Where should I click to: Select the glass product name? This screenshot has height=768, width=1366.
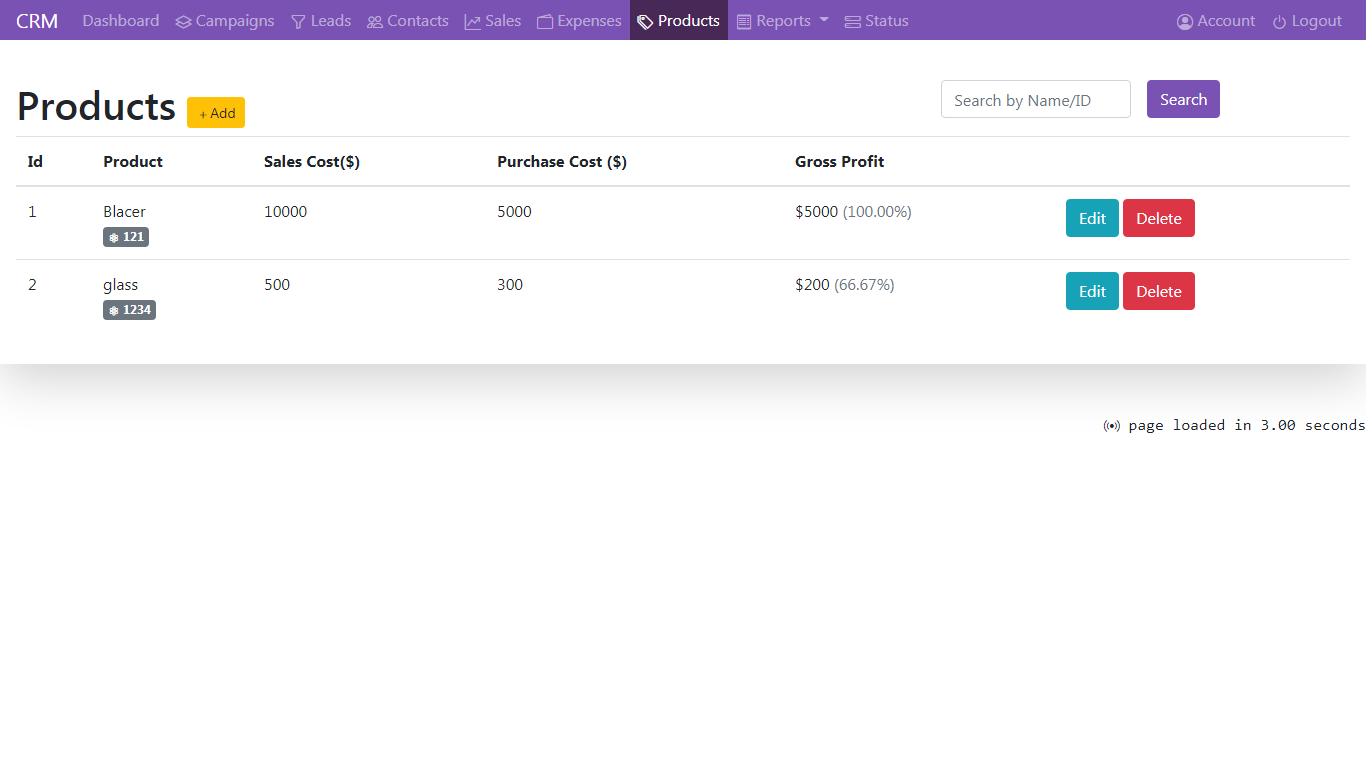[x=121, y=285]
